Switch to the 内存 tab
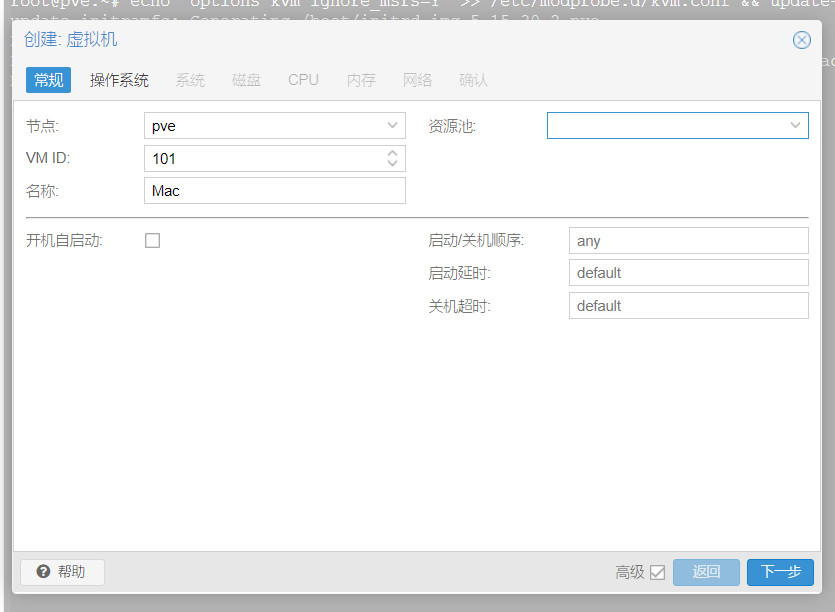Viewport: 835px width, 612px height. click(x=361, y=80)
